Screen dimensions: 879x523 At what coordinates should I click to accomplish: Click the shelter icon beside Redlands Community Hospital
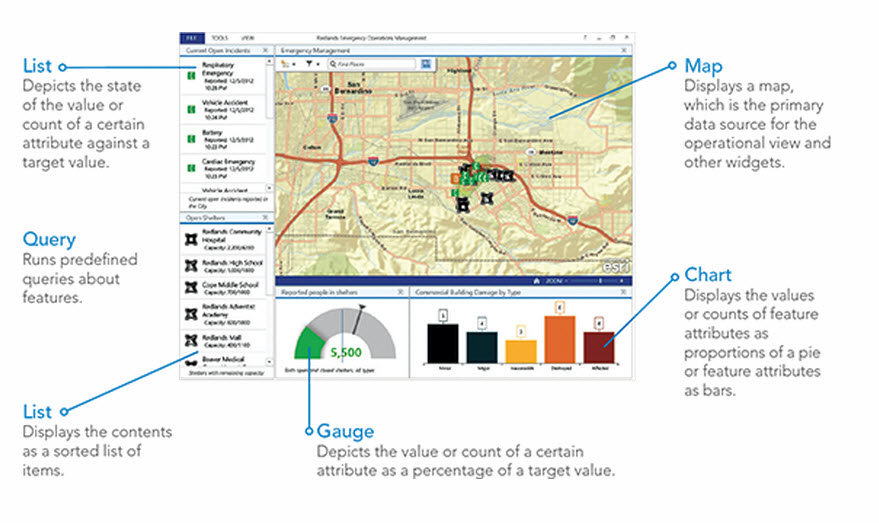[x=191, y=239]
